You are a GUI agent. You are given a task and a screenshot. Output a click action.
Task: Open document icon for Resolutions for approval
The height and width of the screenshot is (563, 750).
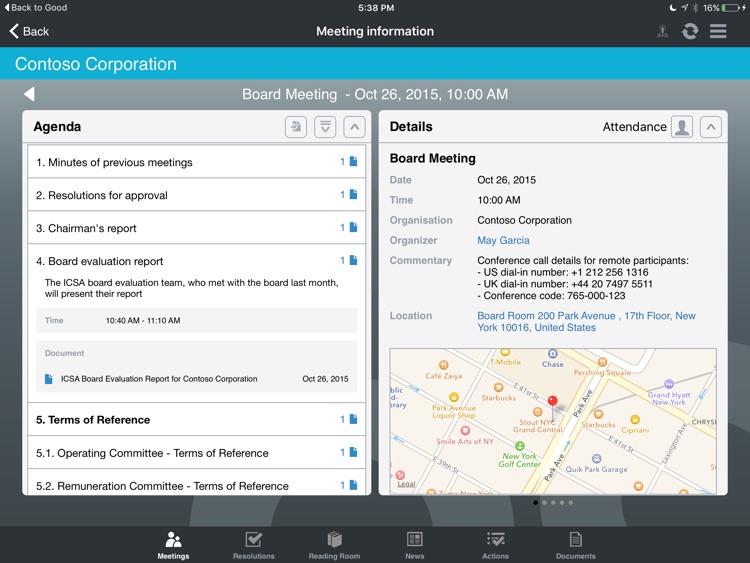click(353, 194)
